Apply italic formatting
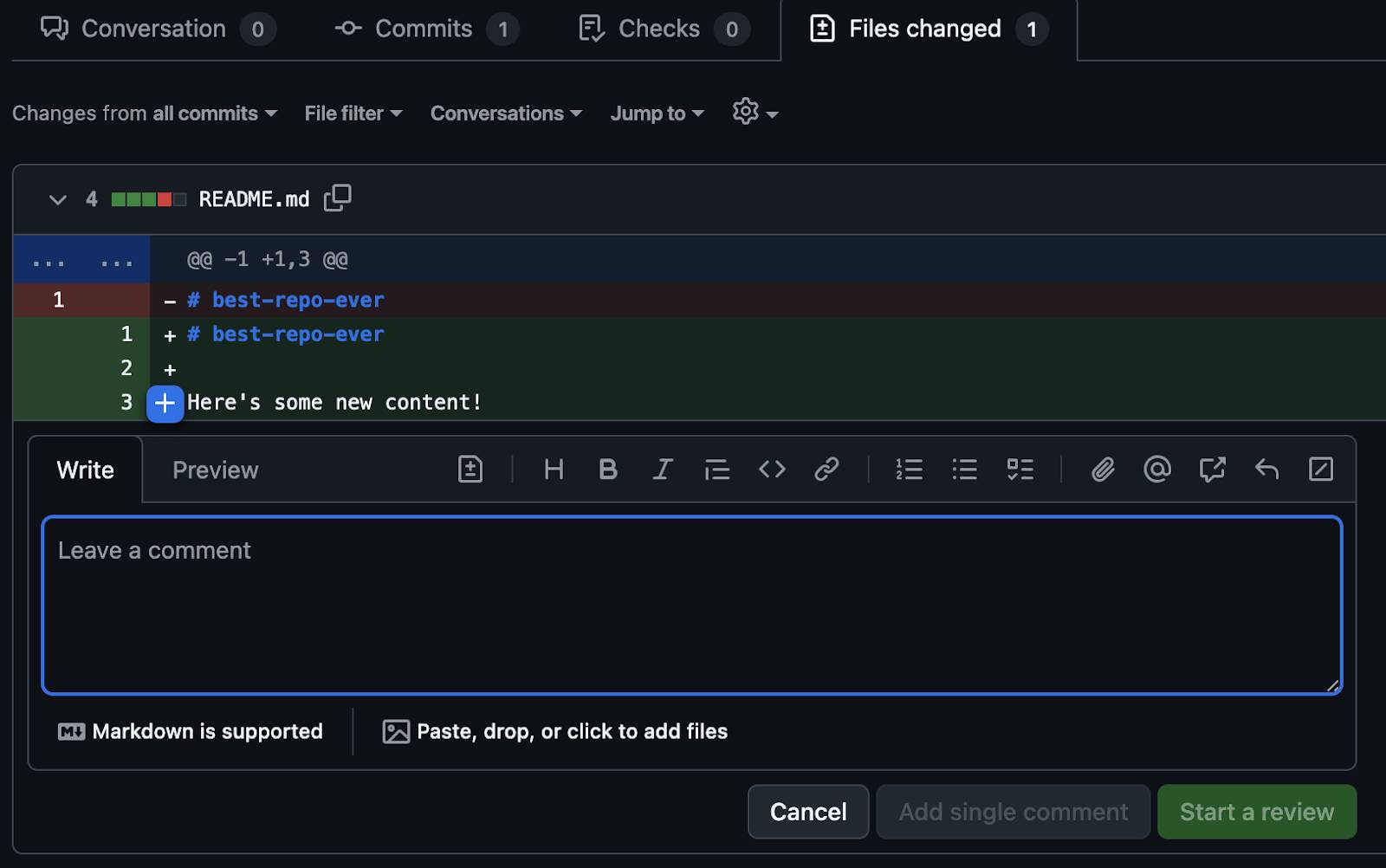 (663, 470)
